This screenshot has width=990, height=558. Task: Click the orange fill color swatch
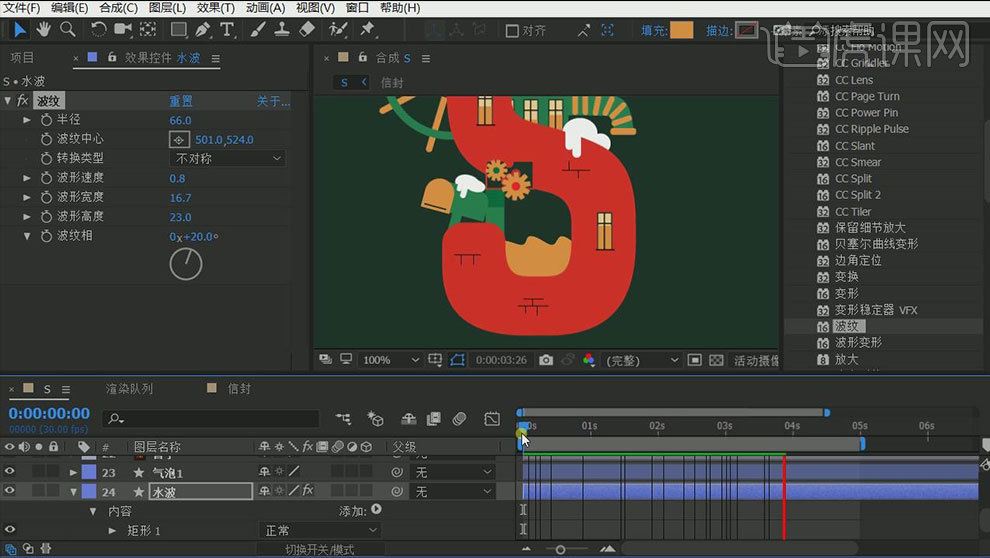[681, 30]
